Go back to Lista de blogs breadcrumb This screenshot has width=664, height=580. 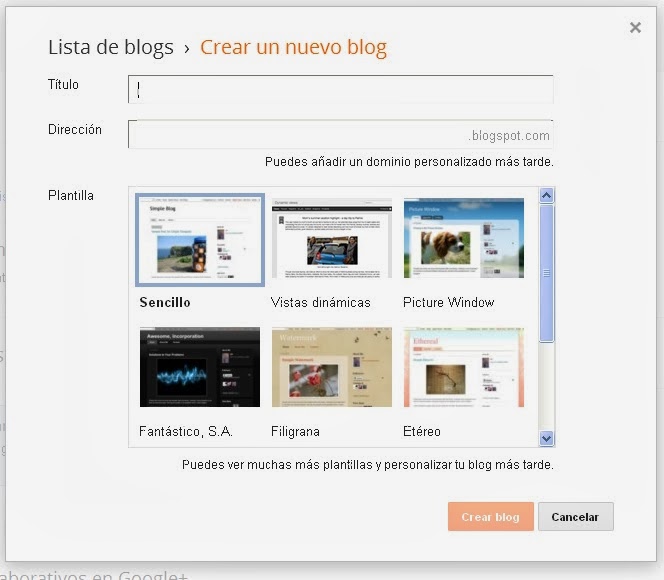(x=111, y=47)
